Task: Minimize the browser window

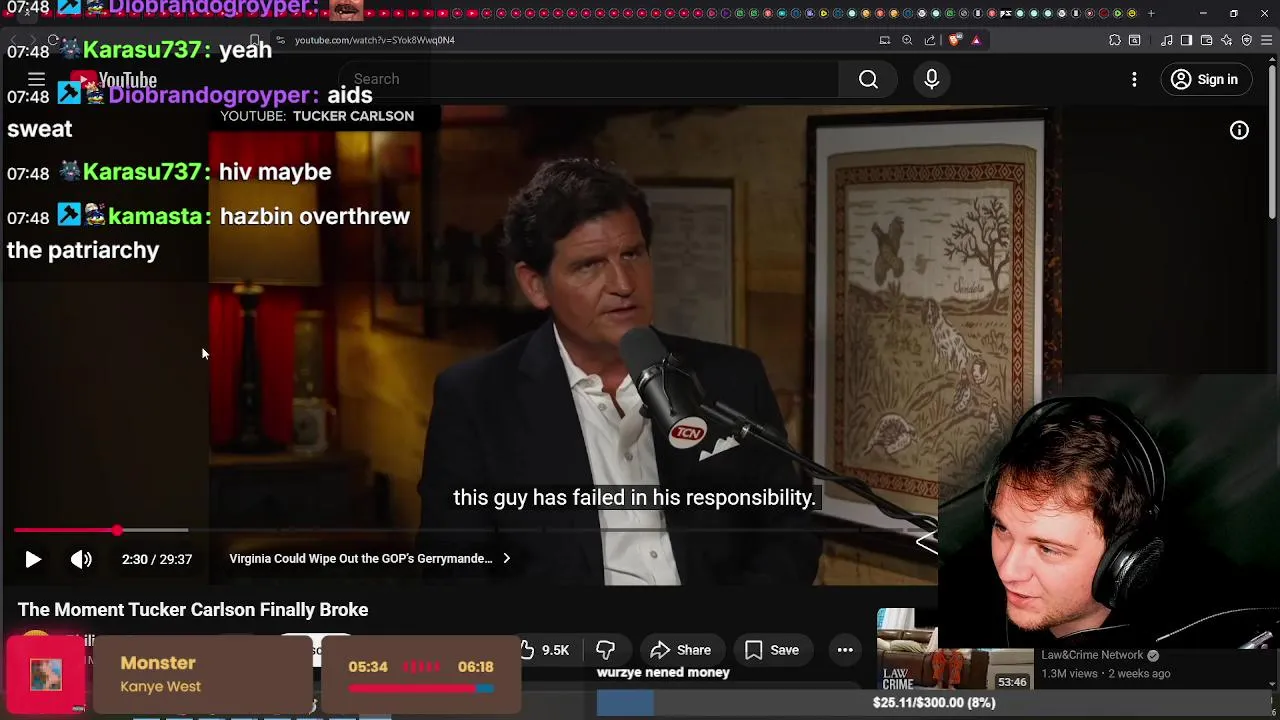Action: coord(1203,13)
